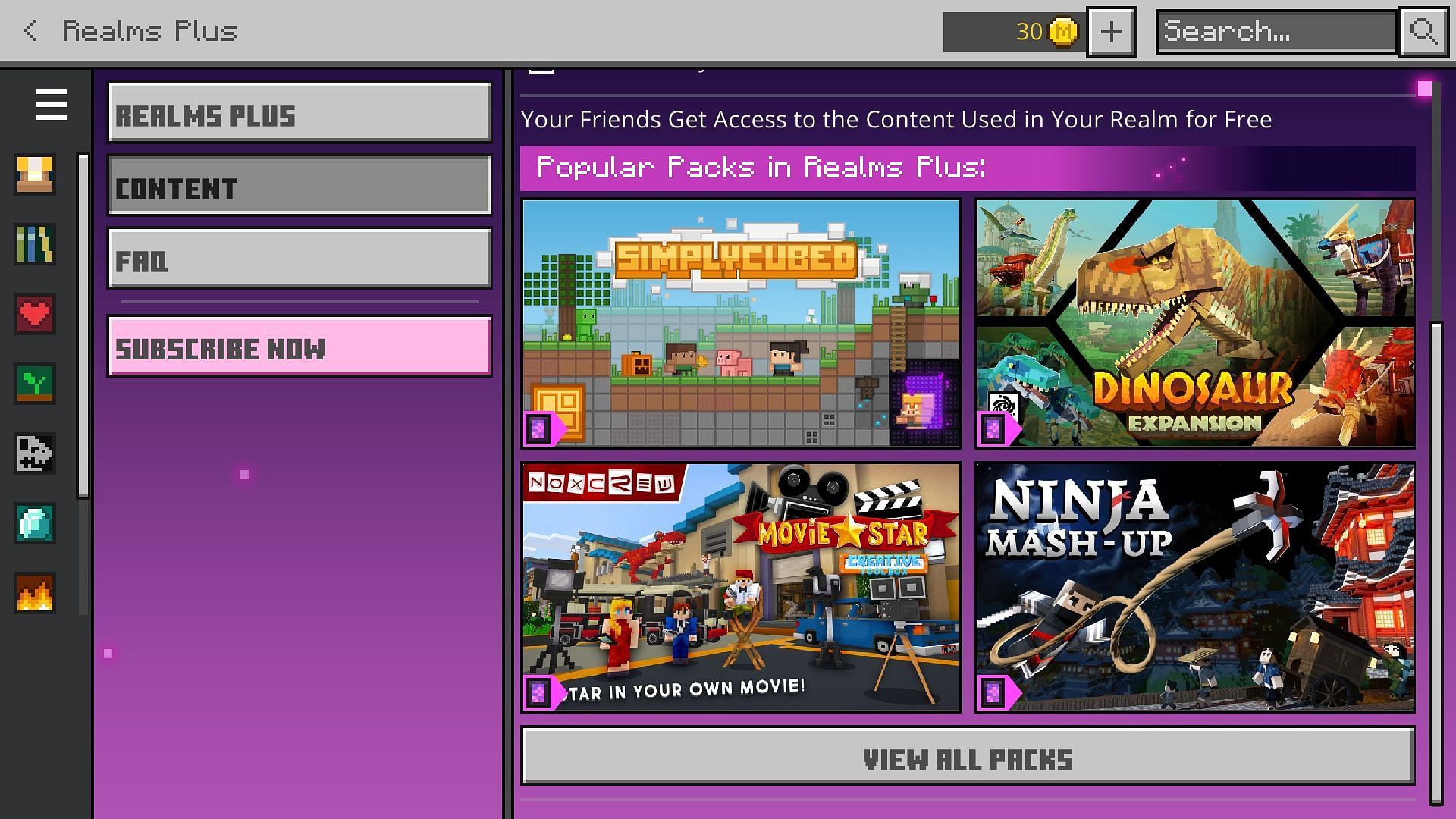The width and height of the screenshot is (1456, 819).
Task: Click the magnifying glass search button
Action: [x=1423, y=31]
